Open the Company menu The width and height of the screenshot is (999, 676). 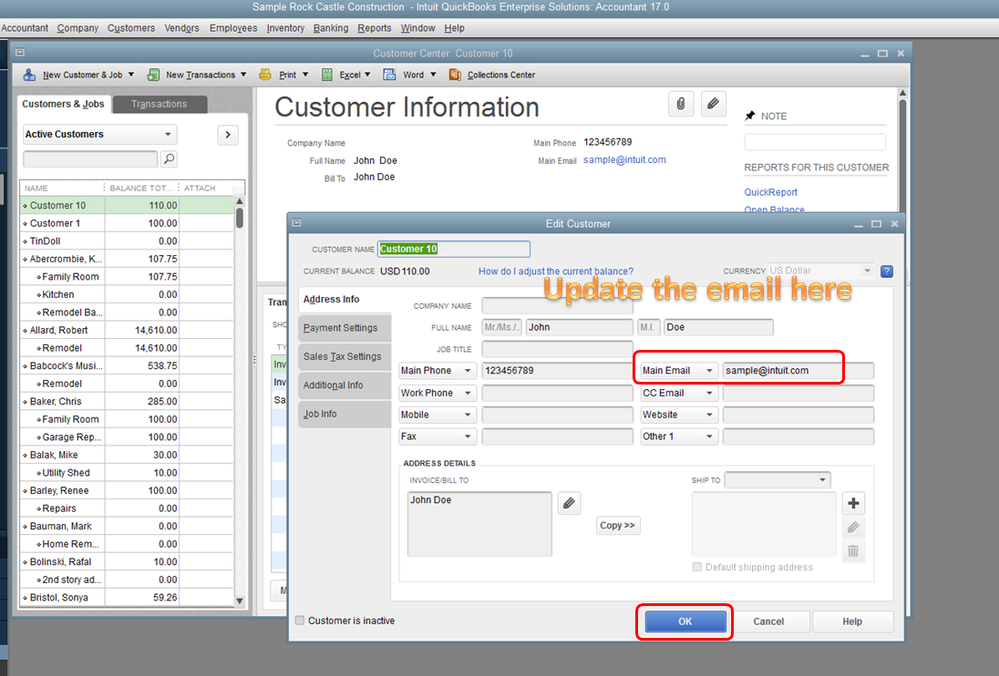[x=78, y=28]
